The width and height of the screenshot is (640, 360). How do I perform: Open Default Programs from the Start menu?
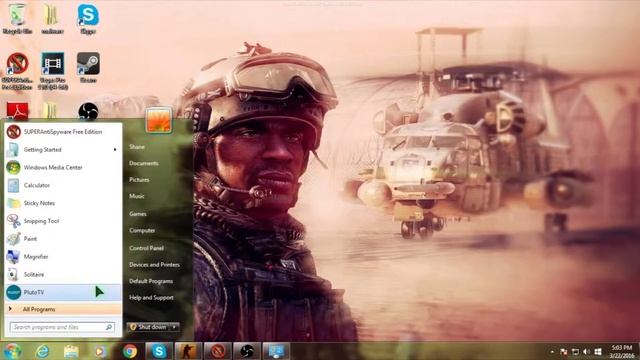coord(151,281)
